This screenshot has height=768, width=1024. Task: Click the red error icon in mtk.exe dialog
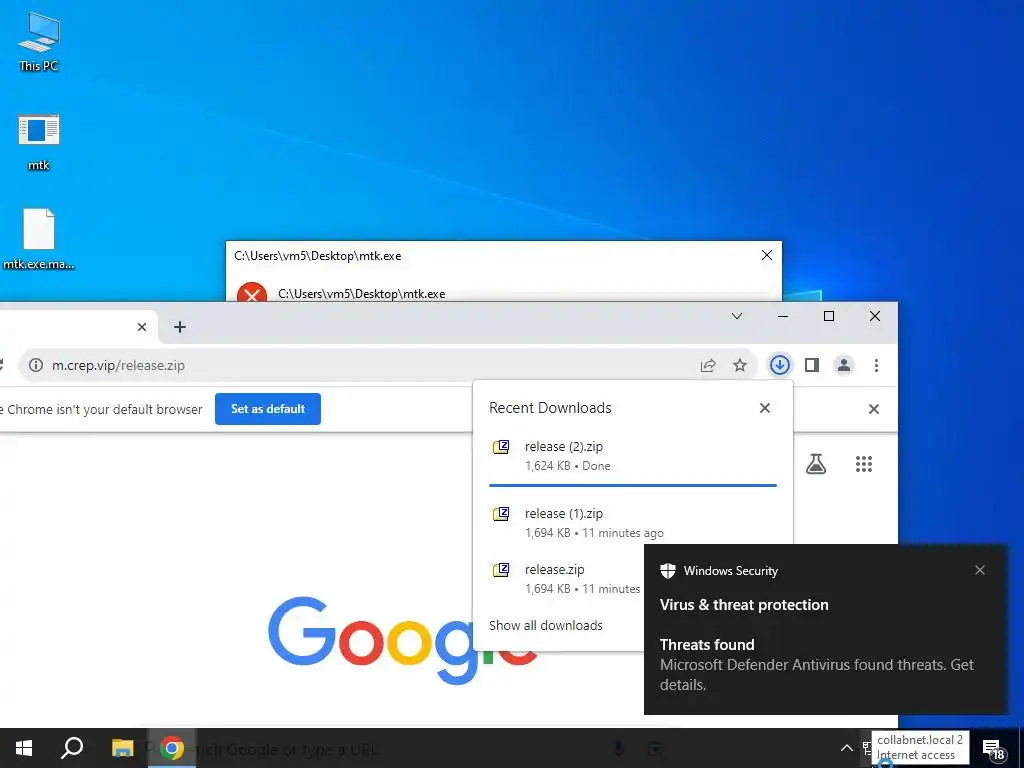tap(251, 292)
